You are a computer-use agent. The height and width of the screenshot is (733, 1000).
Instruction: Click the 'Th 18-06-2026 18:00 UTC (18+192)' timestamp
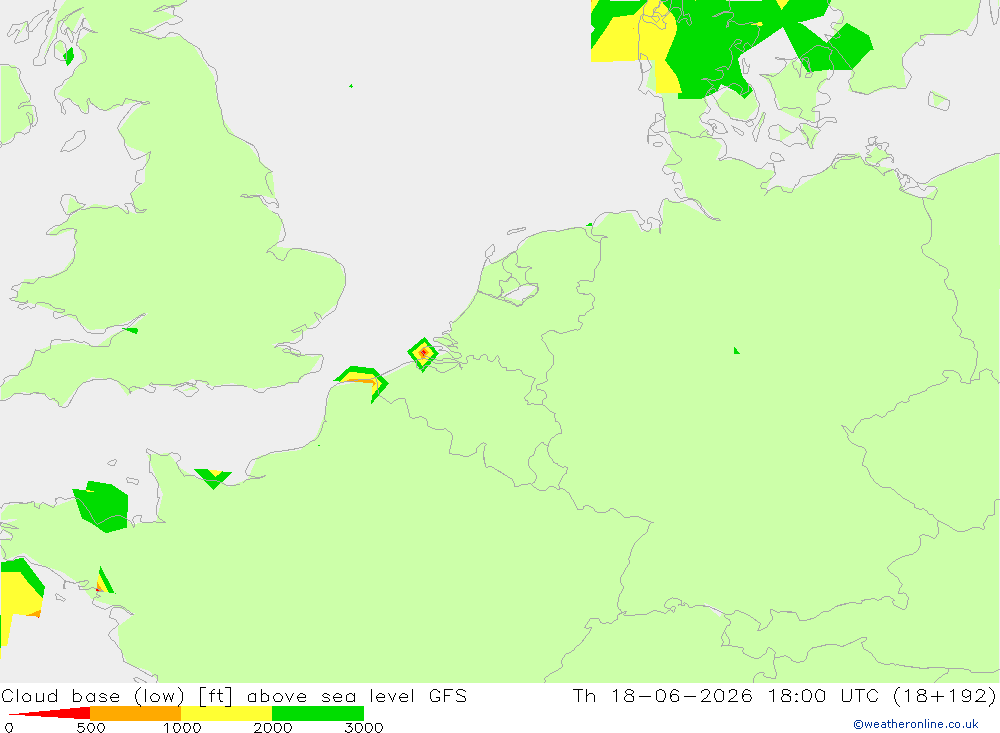click(x=784, y=695)
